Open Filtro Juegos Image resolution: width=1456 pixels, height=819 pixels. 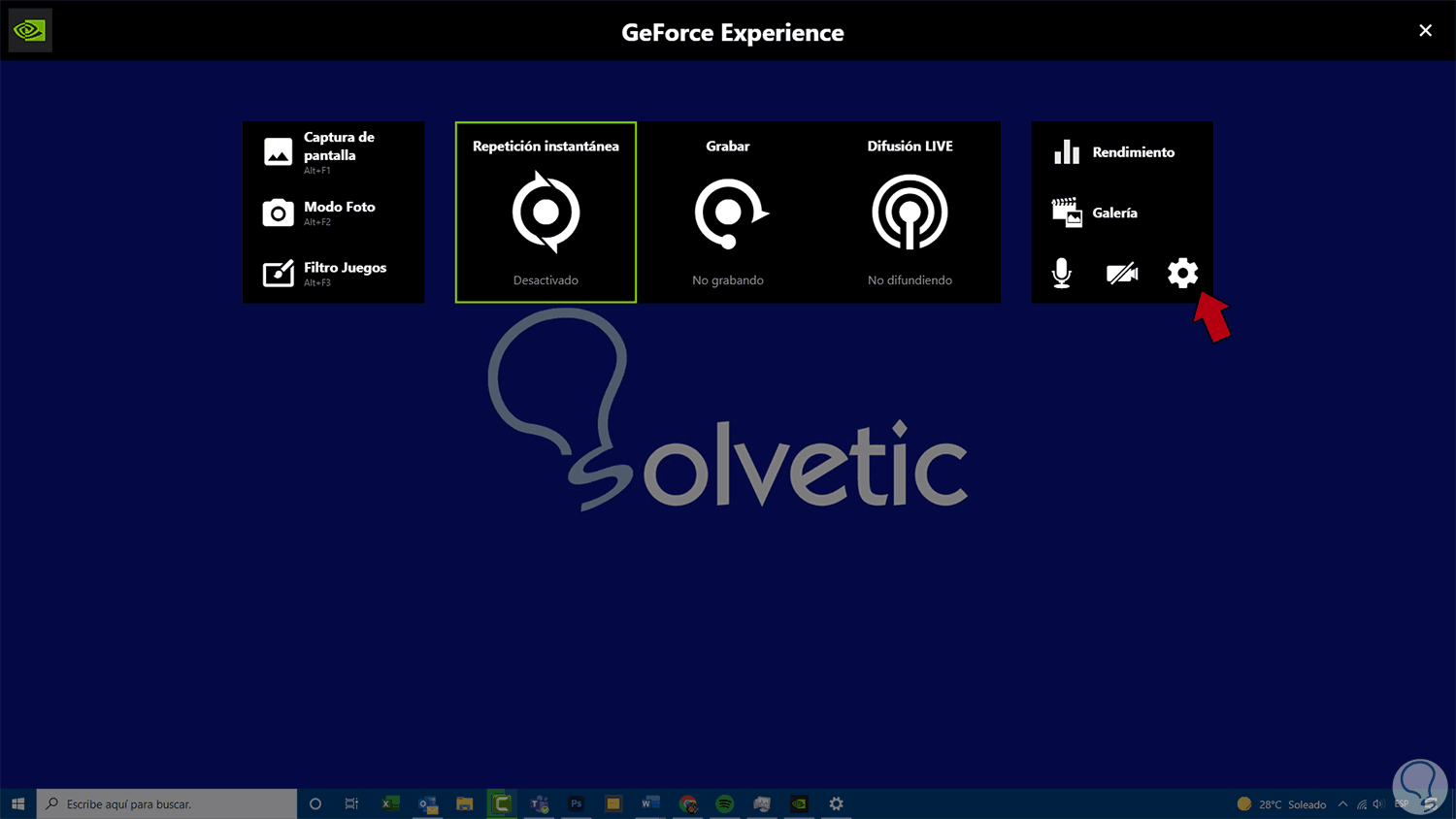333,273
